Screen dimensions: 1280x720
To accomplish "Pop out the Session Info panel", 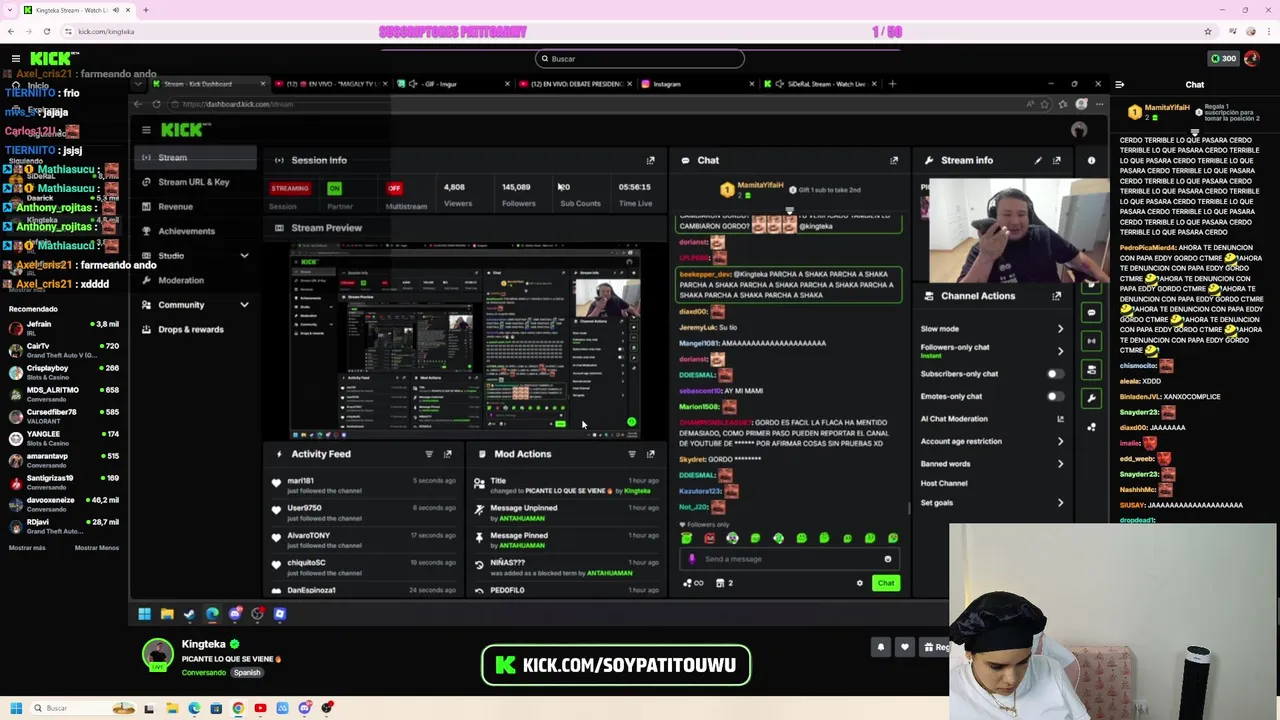I will 650,160.
